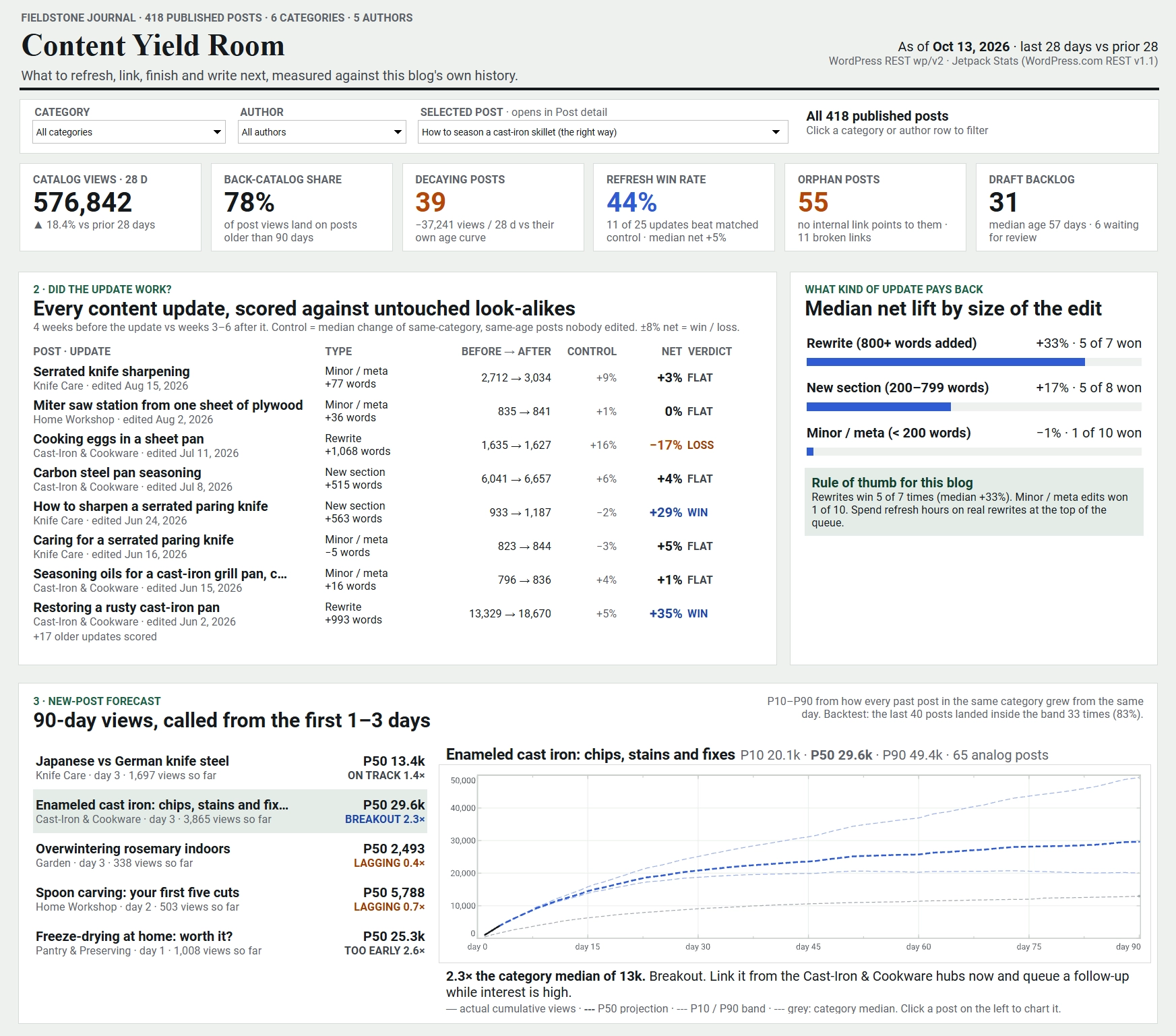Image resolution: width=1176 pixels, height=1036 pixels.
Task: Chart Overwintering rosemary indoors forecast
Action: [230, 855]
